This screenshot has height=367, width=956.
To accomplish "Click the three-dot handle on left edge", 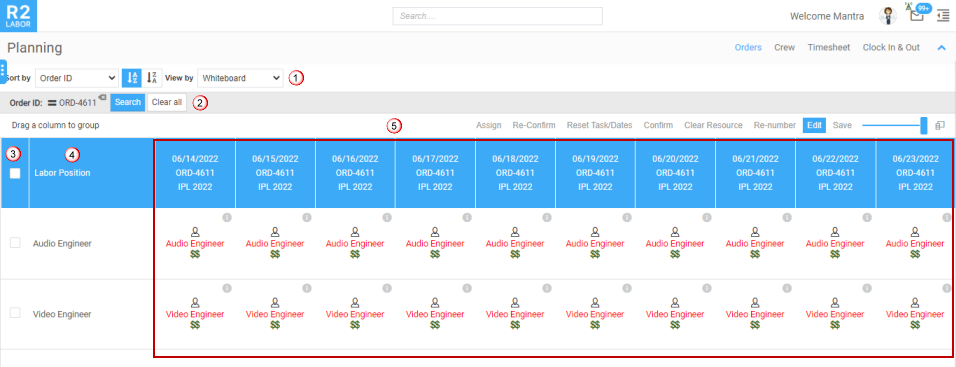I will (x=3, y=71).
